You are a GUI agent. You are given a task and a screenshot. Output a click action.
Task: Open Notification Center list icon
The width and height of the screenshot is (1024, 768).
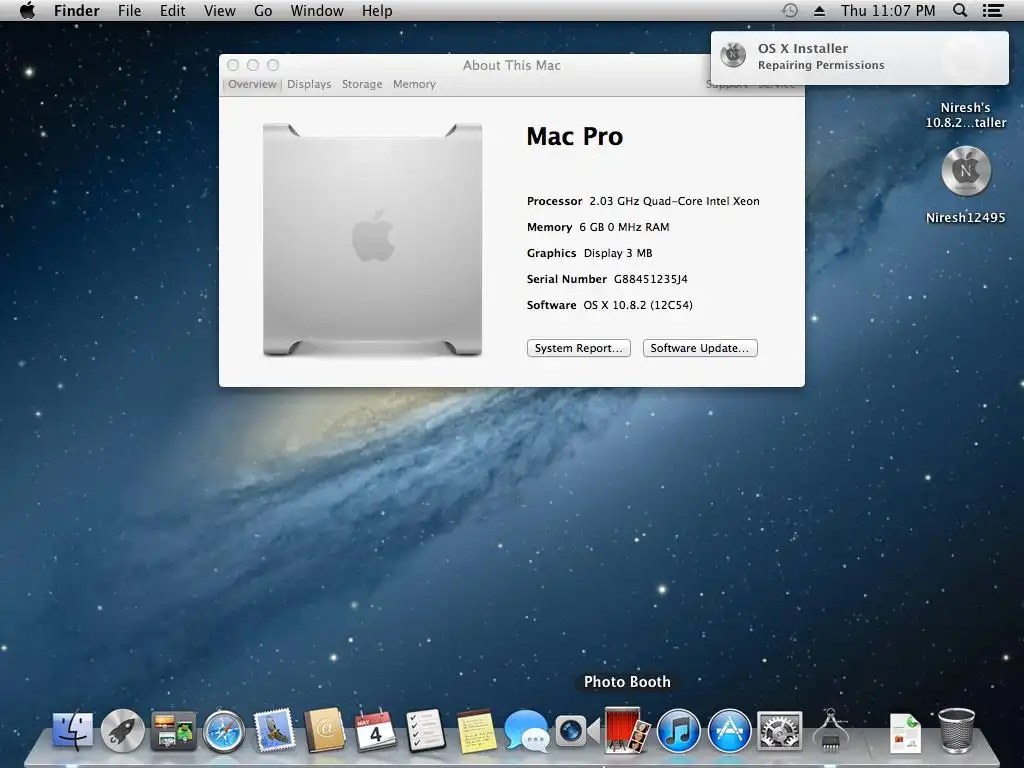[x=993, y=10]
